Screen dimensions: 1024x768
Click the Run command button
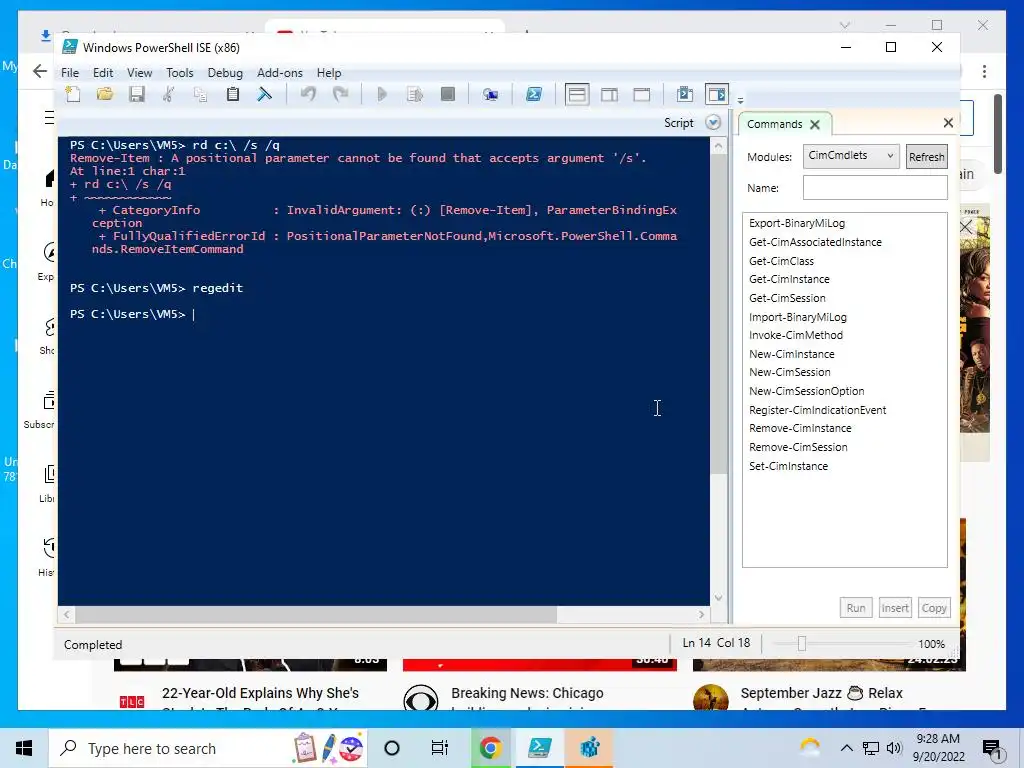856,608
